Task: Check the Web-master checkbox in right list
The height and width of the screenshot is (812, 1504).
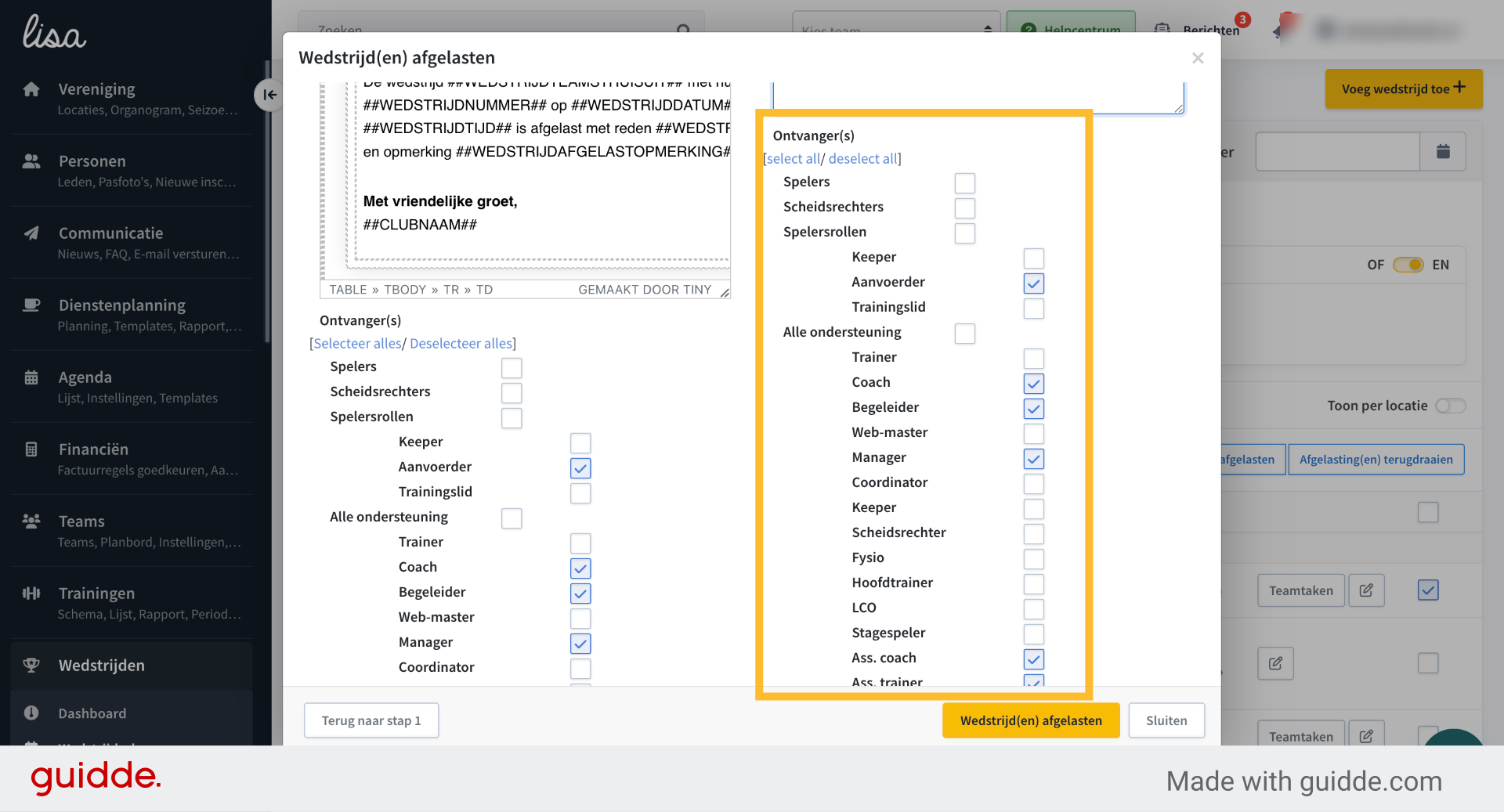Action: (1034, 434)
